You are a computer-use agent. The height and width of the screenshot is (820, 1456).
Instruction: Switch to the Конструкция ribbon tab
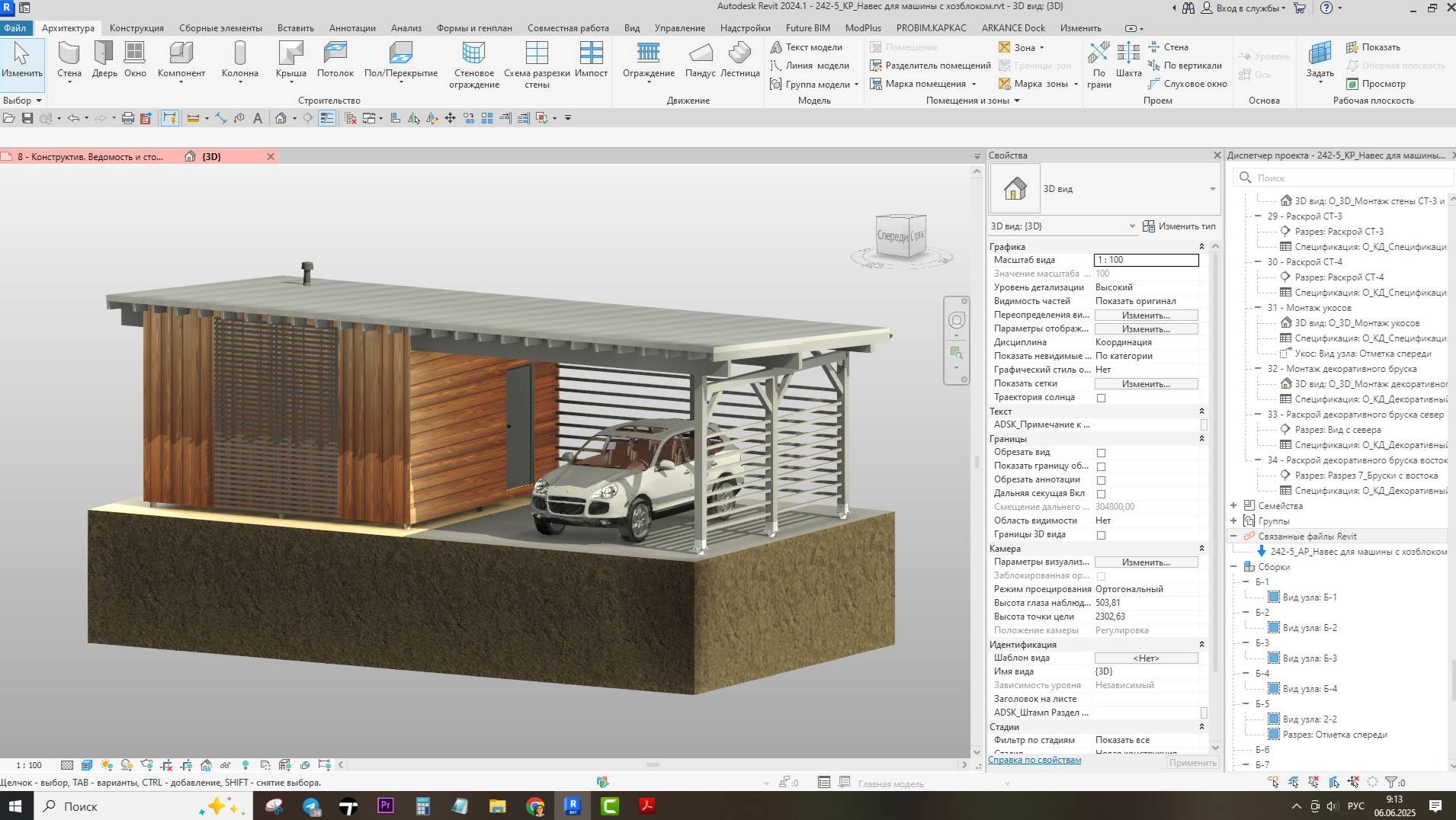136,28
